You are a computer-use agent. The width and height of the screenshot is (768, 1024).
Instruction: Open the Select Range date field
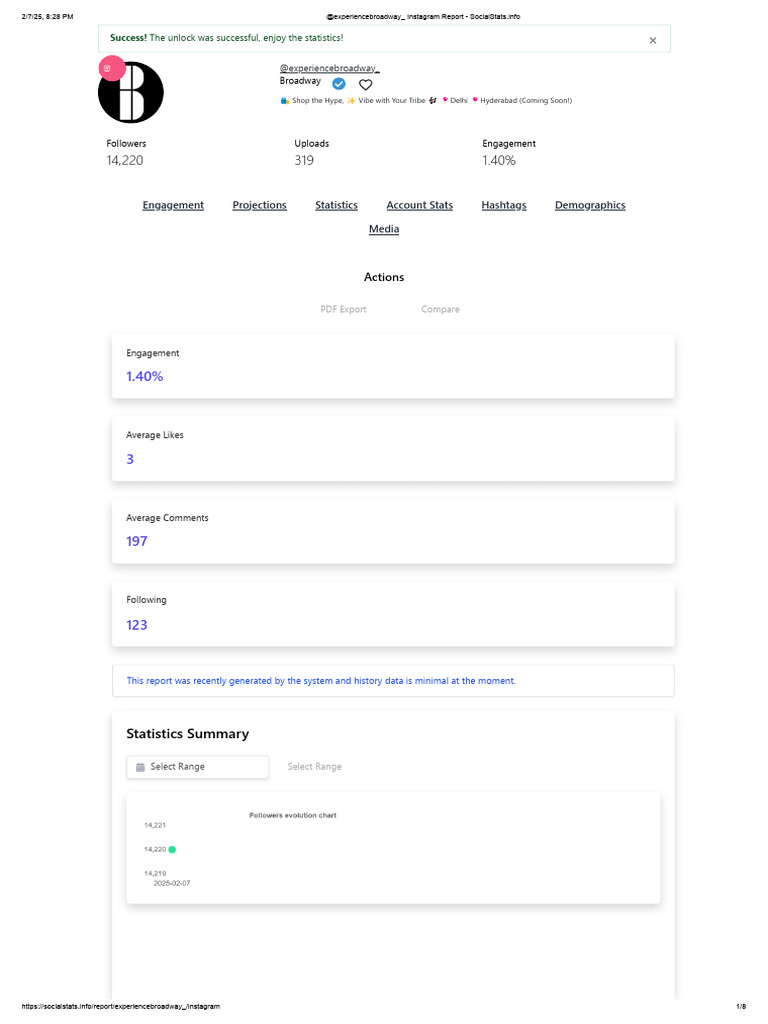pos(198,767)
